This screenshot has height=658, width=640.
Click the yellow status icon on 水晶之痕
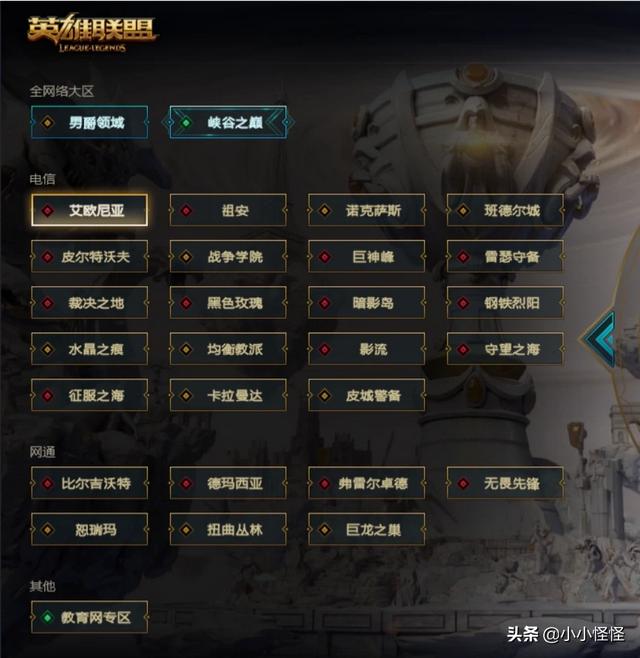click(47, 349)
